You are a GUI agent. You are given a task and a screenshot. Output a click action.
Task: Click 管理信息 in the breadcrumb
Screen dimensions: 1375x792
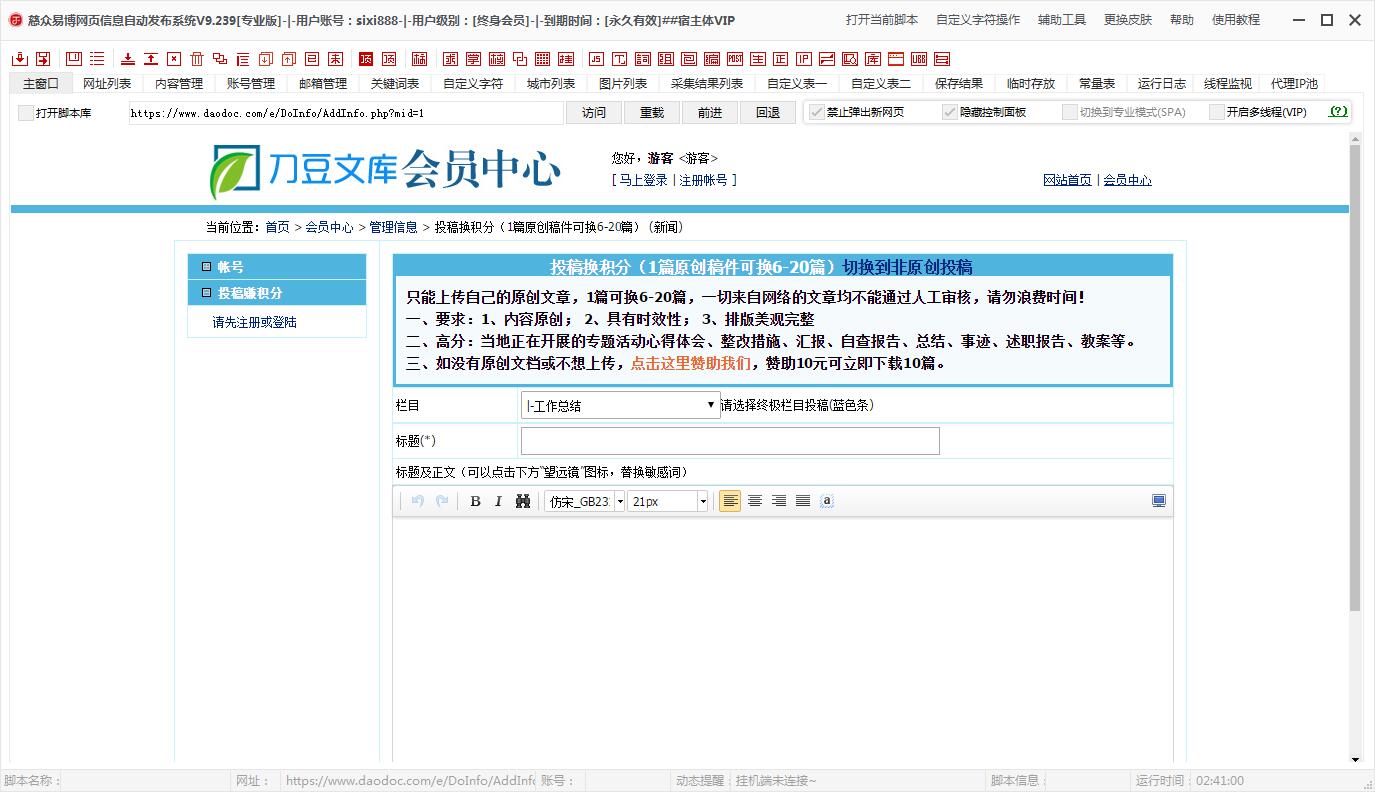tap(393, 227)
